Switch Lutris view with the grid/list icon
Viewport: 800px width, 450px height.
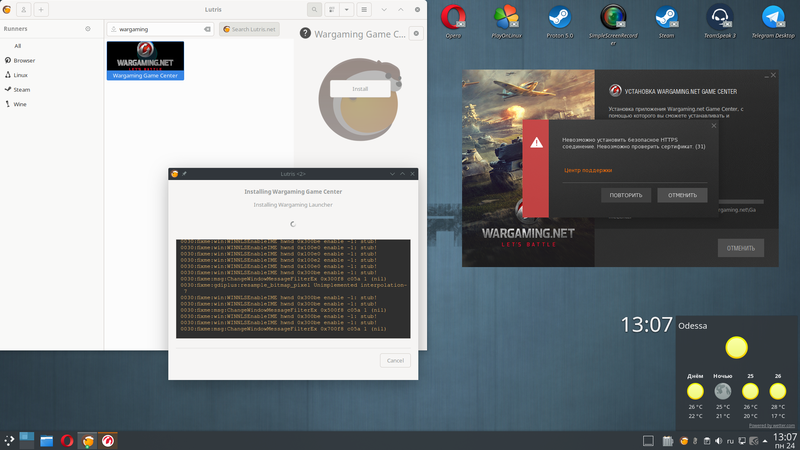tap(332, 10)
